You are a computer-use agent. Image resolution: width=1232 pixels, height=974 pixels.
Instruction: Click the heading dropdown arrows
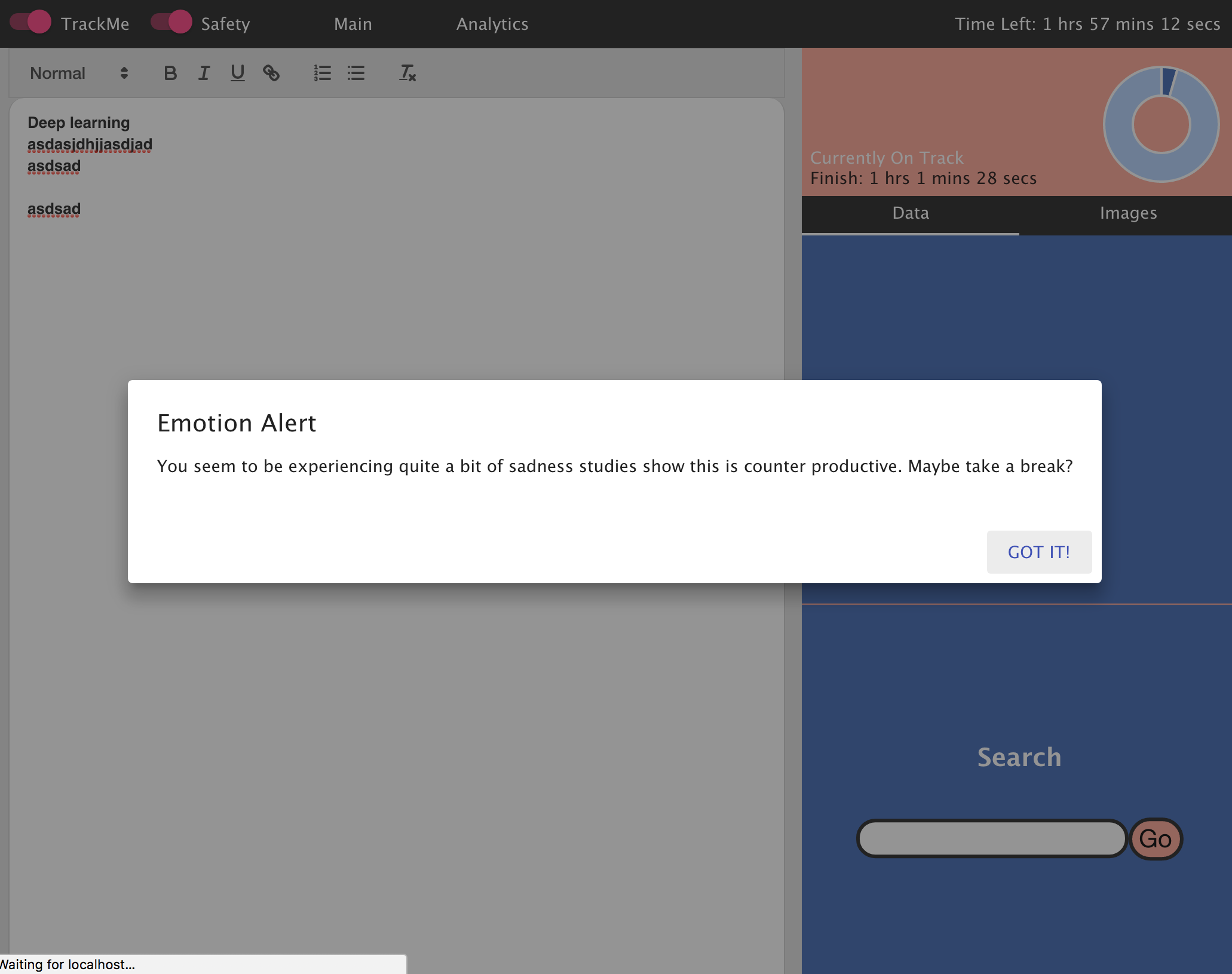[124, 73]
